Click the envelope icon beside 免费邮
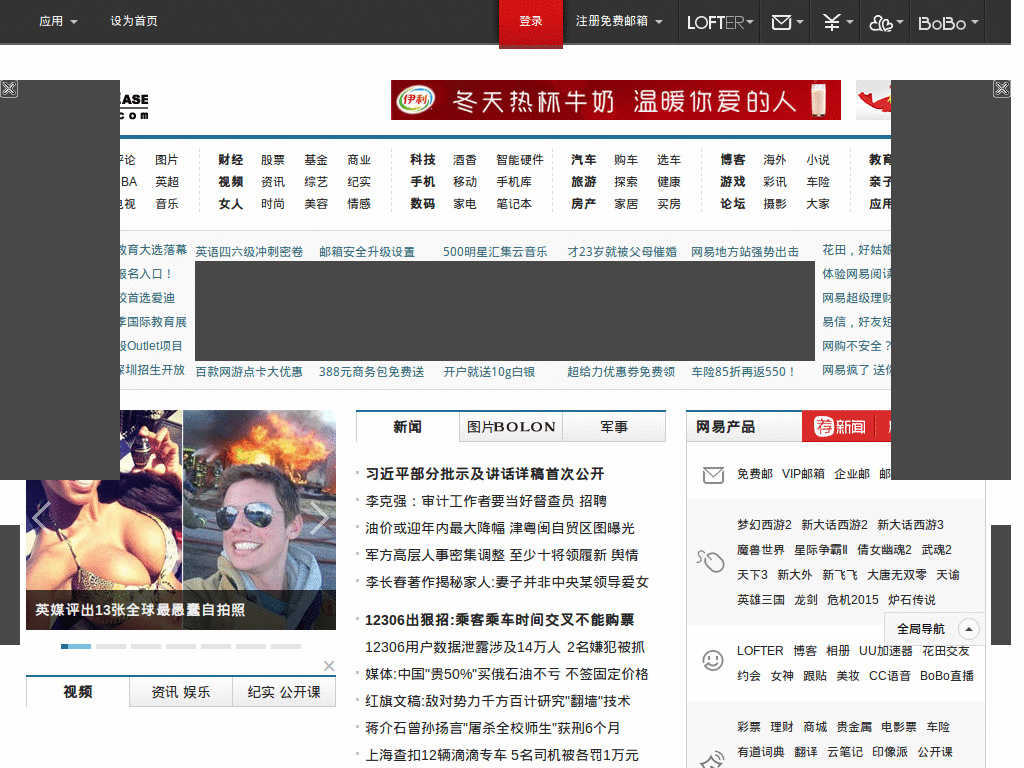1024x768 pixels. point(711,476)
